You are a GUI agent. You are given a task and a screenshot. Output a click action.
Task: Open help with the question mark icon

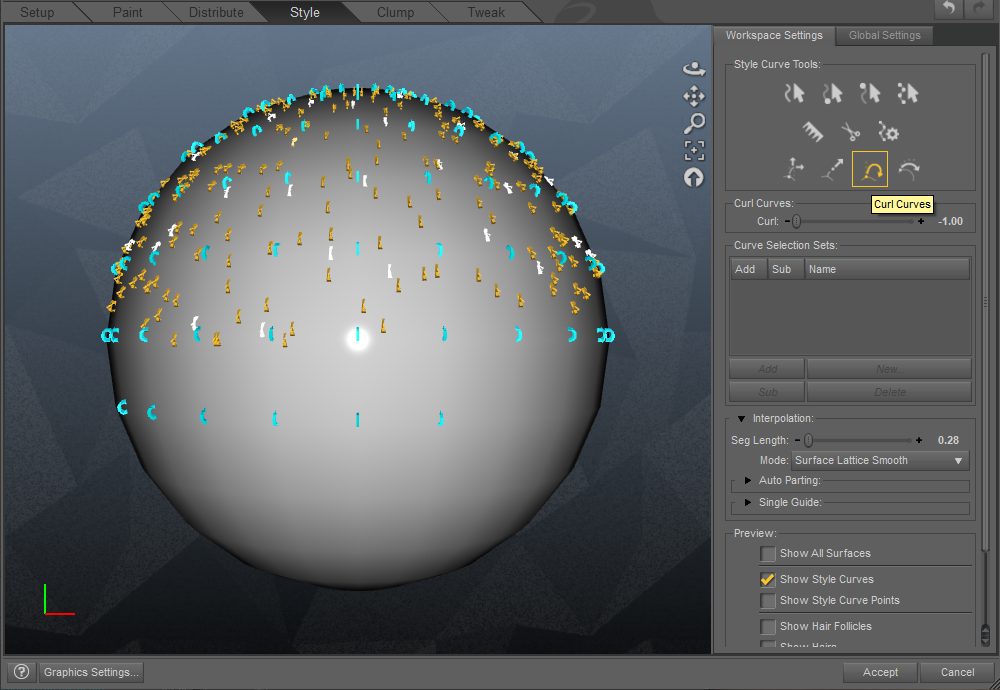[x=21, y=672]
